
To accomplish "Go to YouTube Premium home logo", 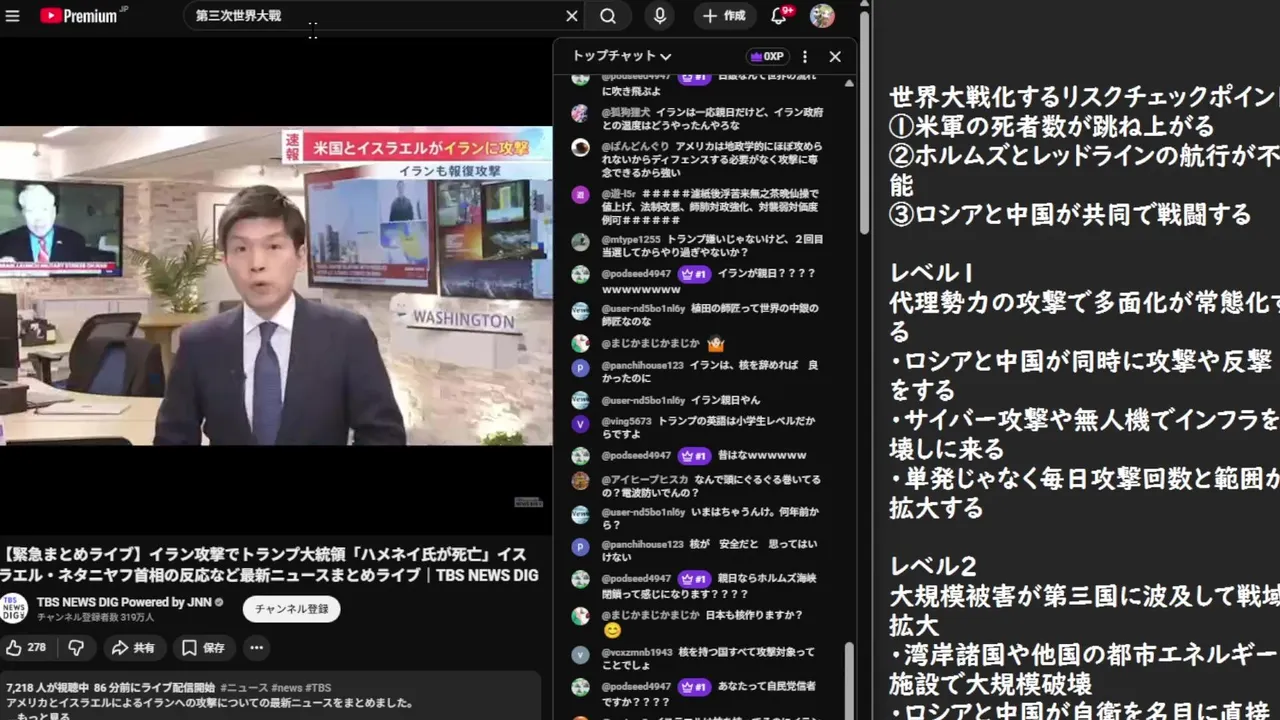I will click(80, 16).
